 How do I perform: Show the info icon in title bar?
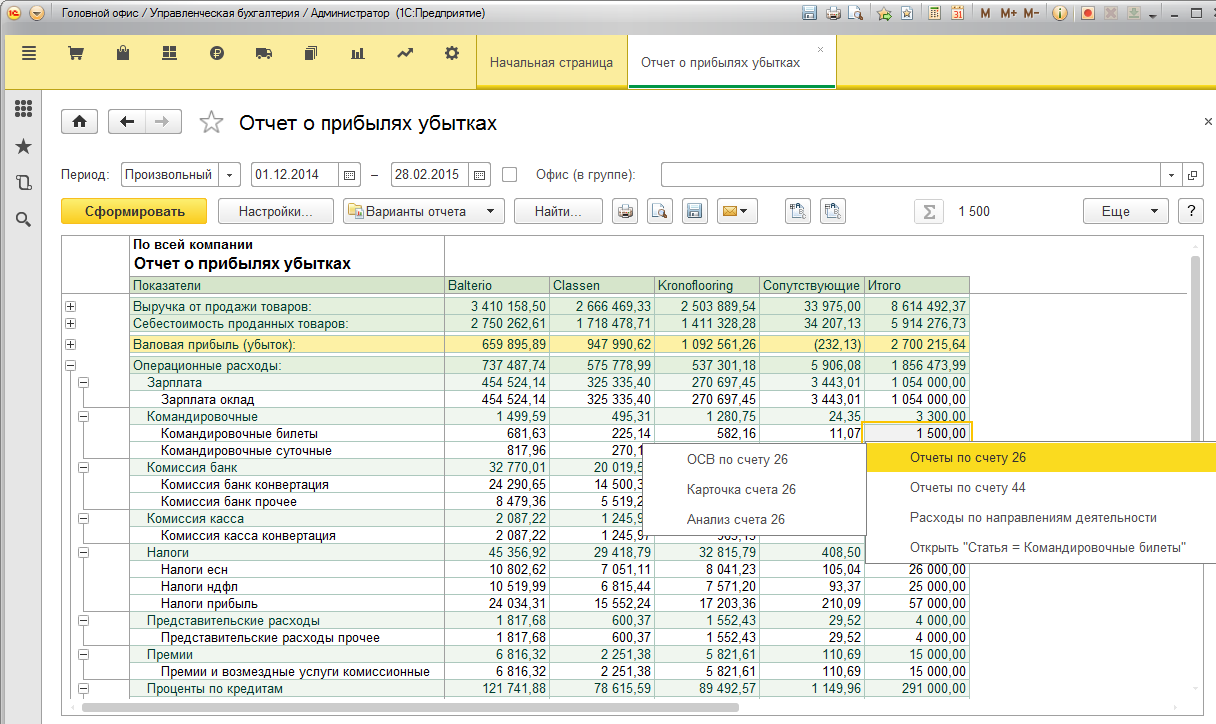click(x=1060, y=14)
